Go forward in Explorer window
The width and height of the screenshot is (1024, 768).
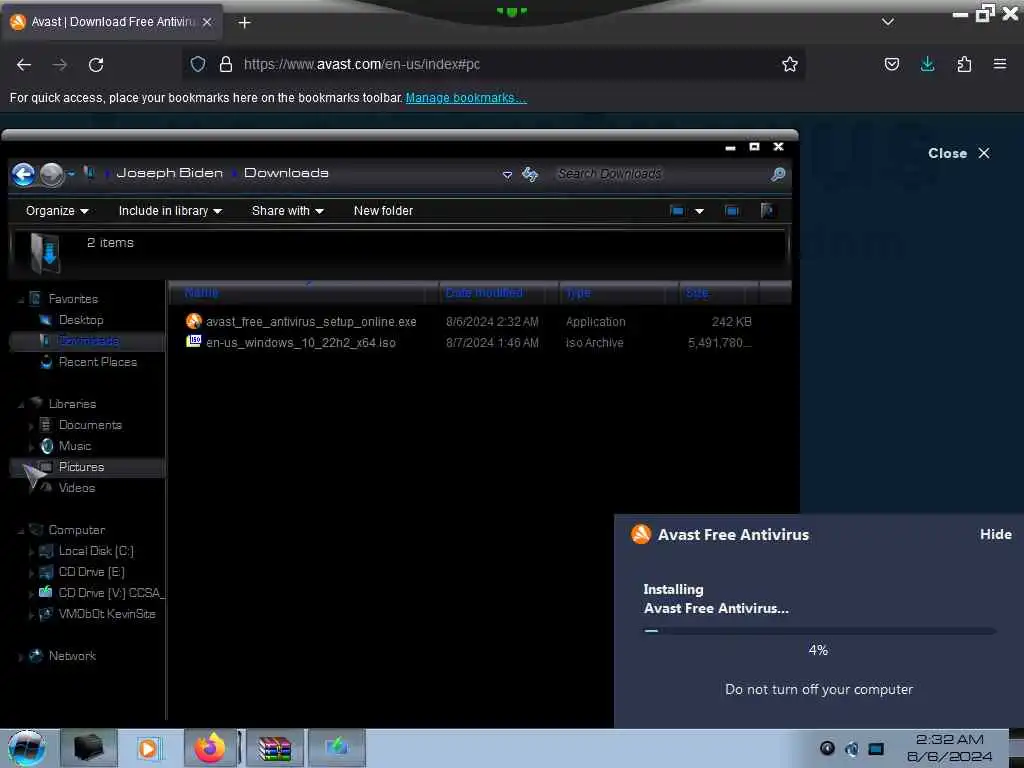52,174
